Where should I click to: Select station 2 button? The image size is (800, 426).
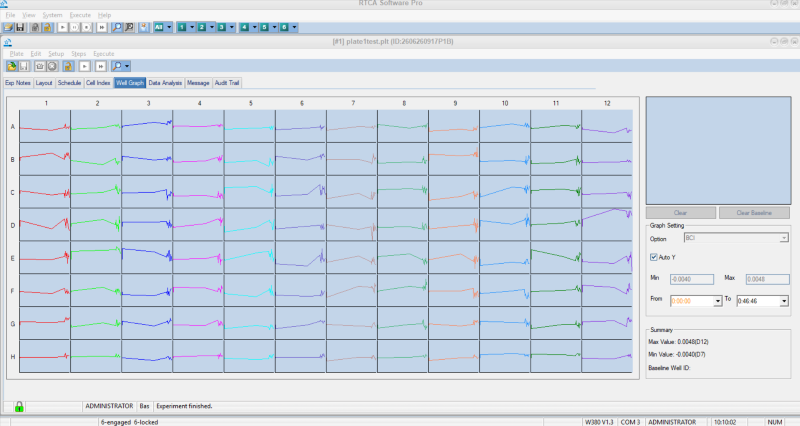pos(202,28)
